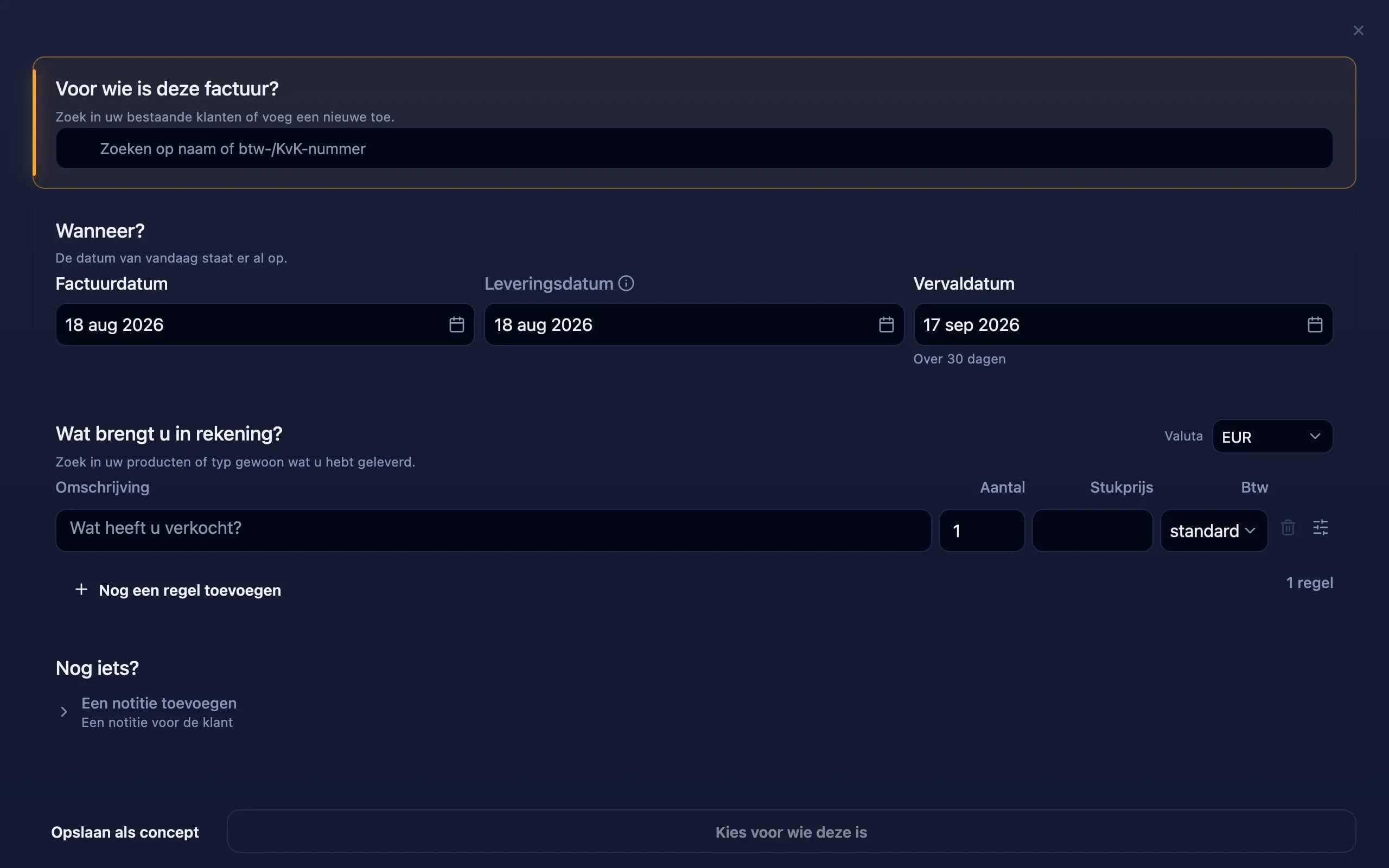Click the Vervaldatum field 17 sep 2026
The height and width of the screenshot is (868, 1389).
pyautogui.click(x=1123, y=324)
